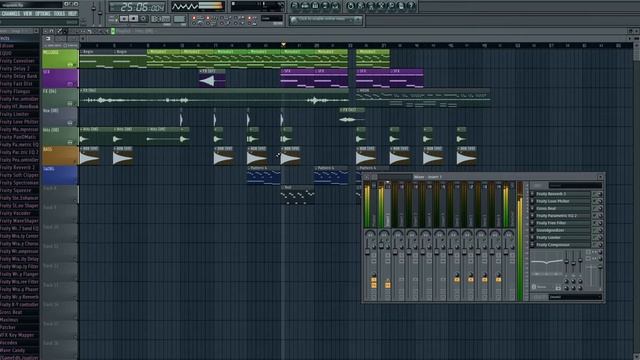Viewport: 640px width, 360px height.
Task: Select Fruity Flanger in browser list
Action: pyautogui.click(x=15, y=91)
